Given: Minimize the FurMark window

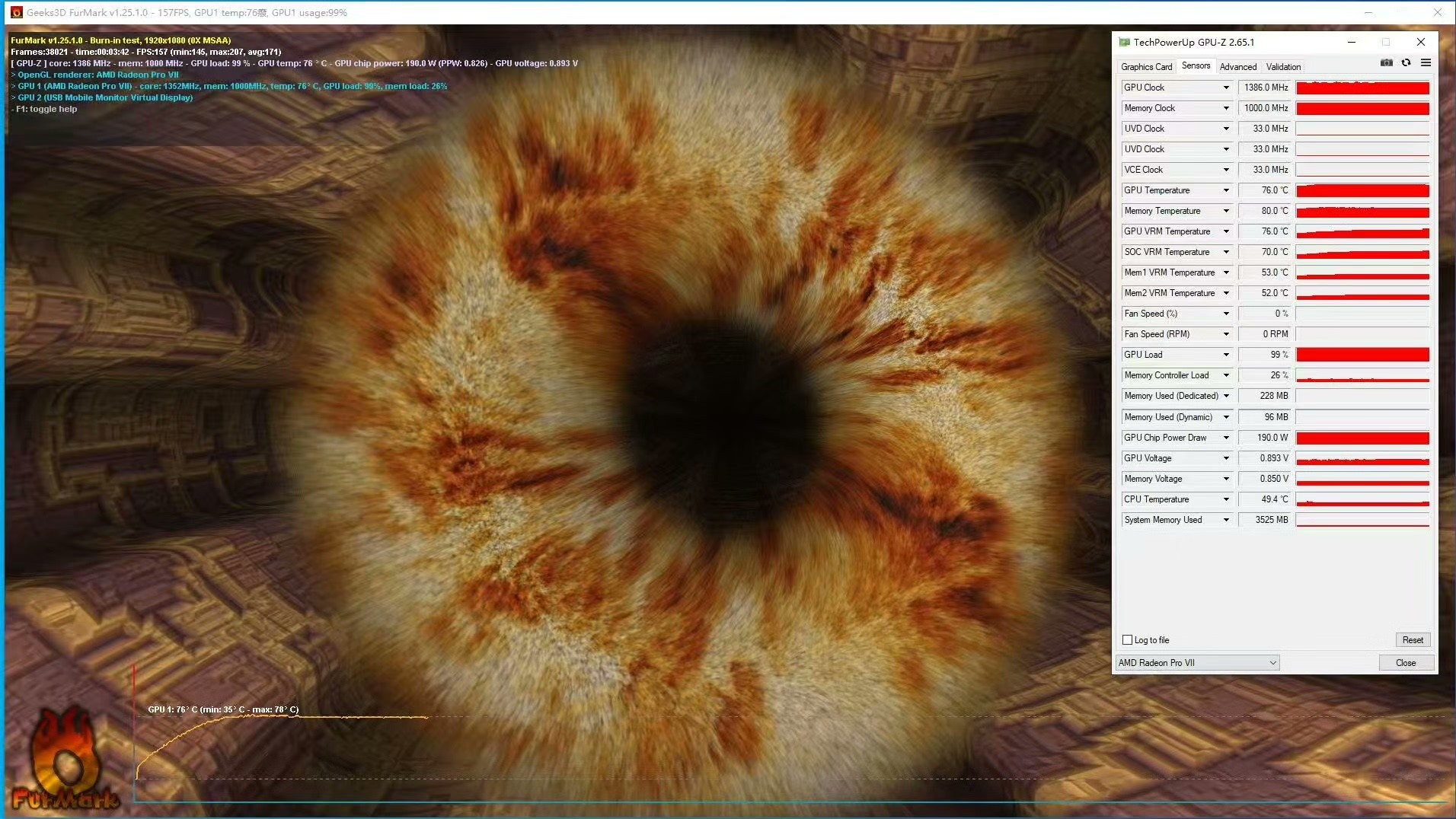Looking at the screenshot, I should [1368, 12].
